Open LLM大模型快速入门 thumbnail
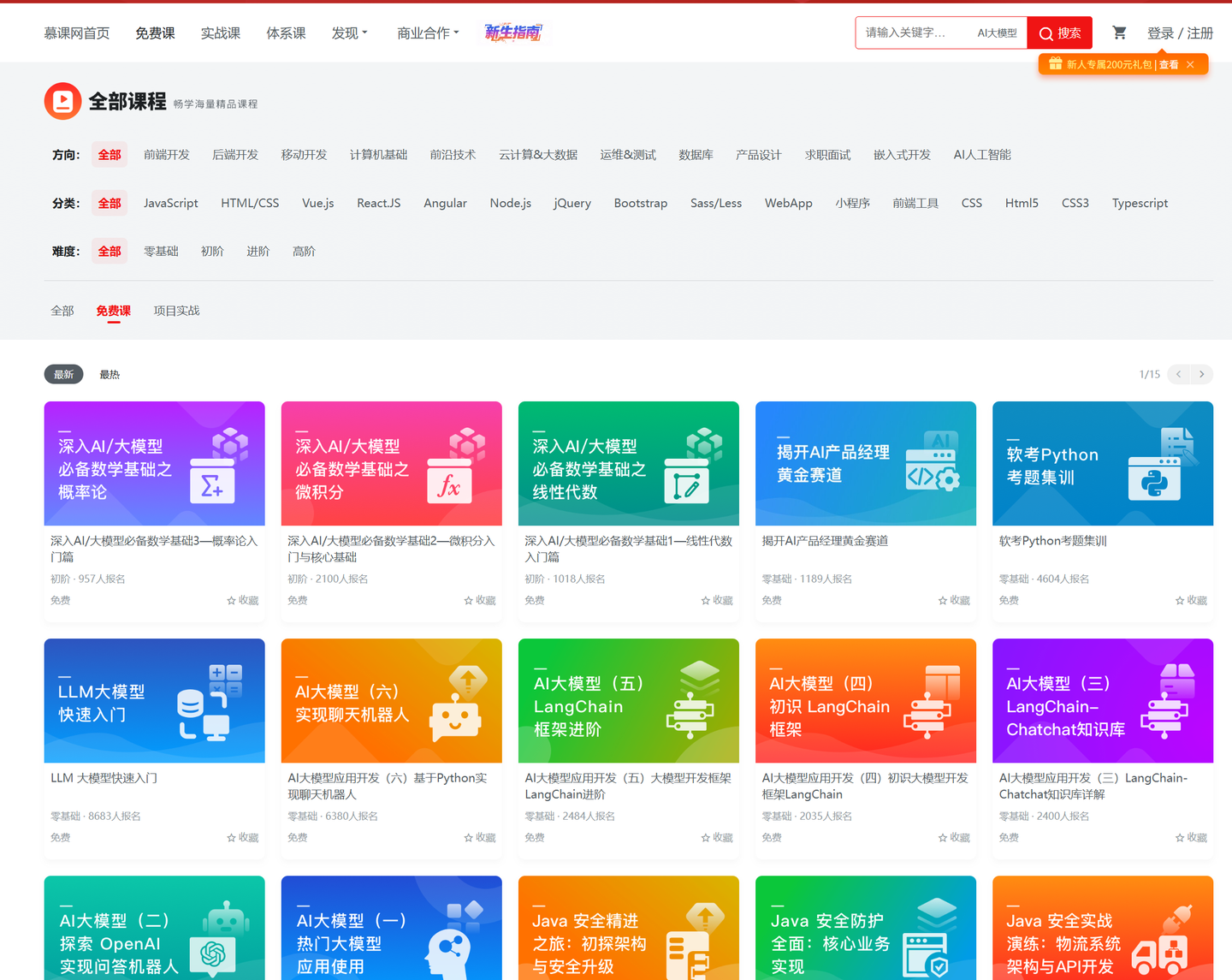This screenshot has width=1232, height=980. 155,700
